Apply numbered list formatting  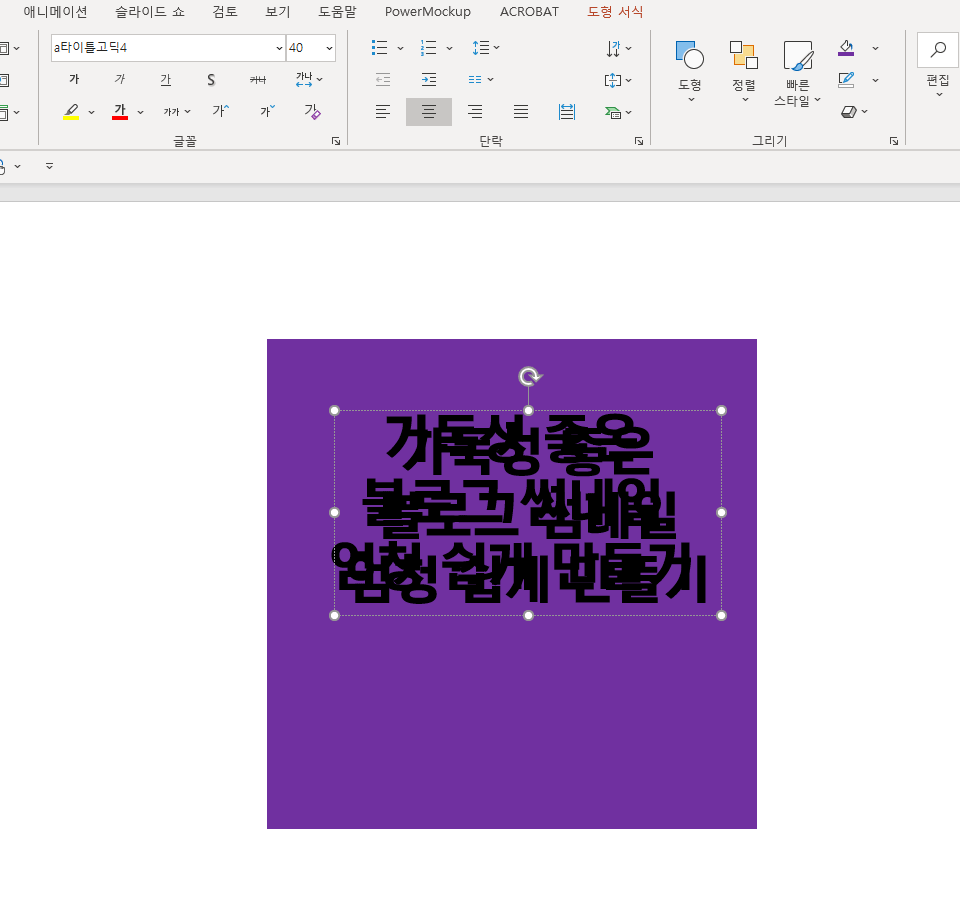tap(429, 48)
